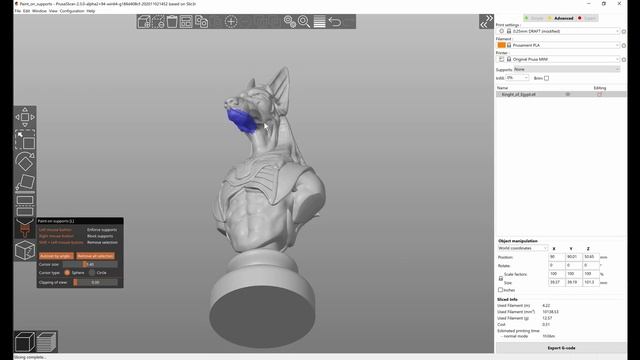Screen dimensions: 640x360
Task: Select Circle cursor type
Action: click(x=92, y=273)
